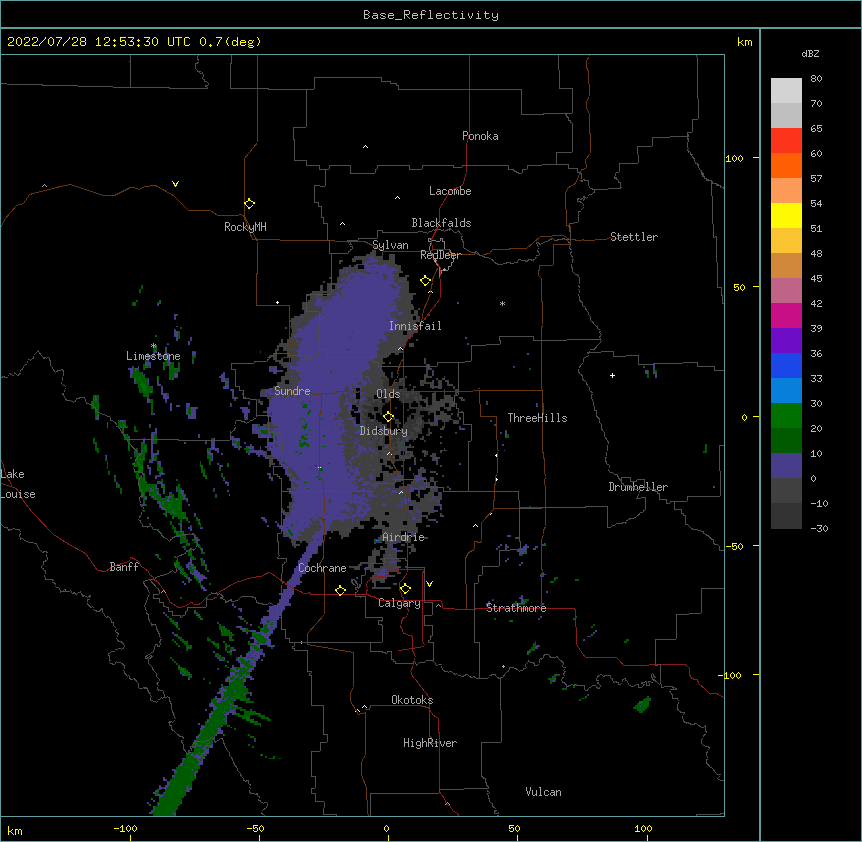Pick the green swatch between 20 and 30
This screenshot has width=862, height=842.
[786, 416]
